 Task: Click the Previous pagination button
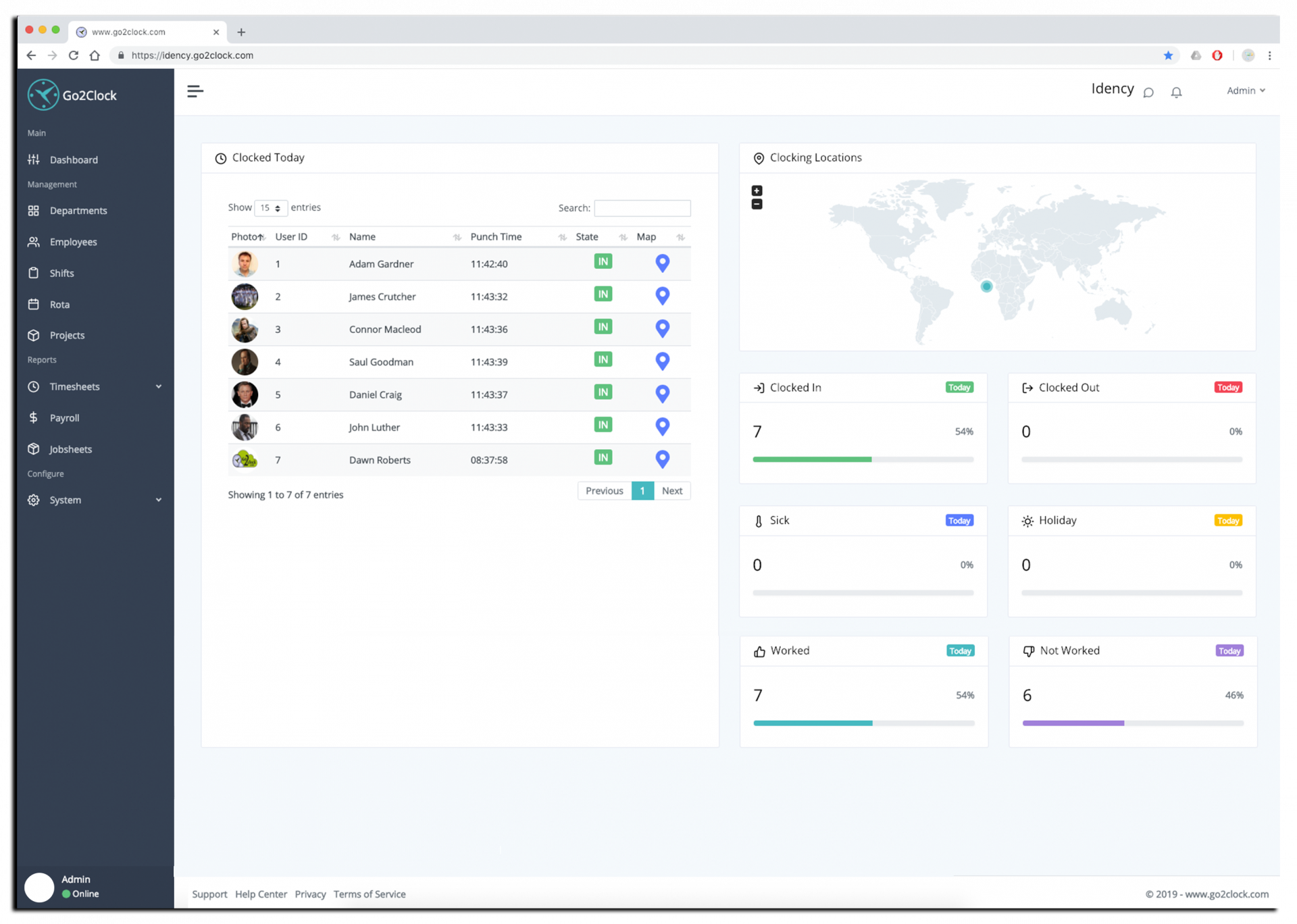604,491
